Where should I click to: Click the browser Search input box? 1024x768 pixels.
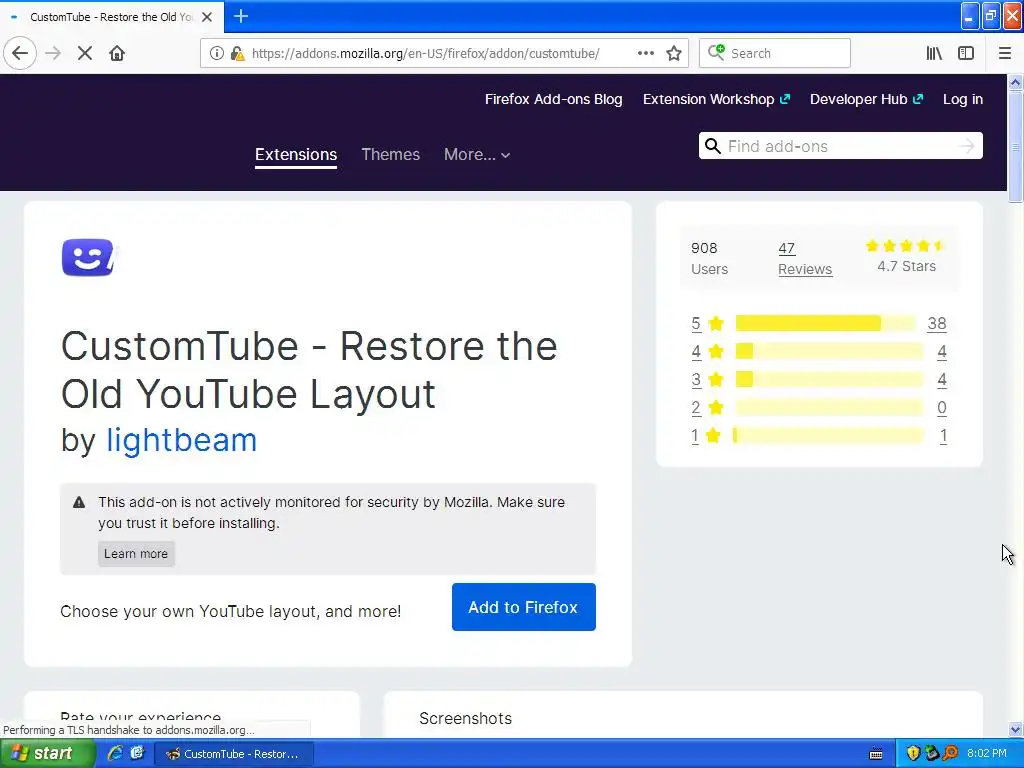[x=775, y=53]
